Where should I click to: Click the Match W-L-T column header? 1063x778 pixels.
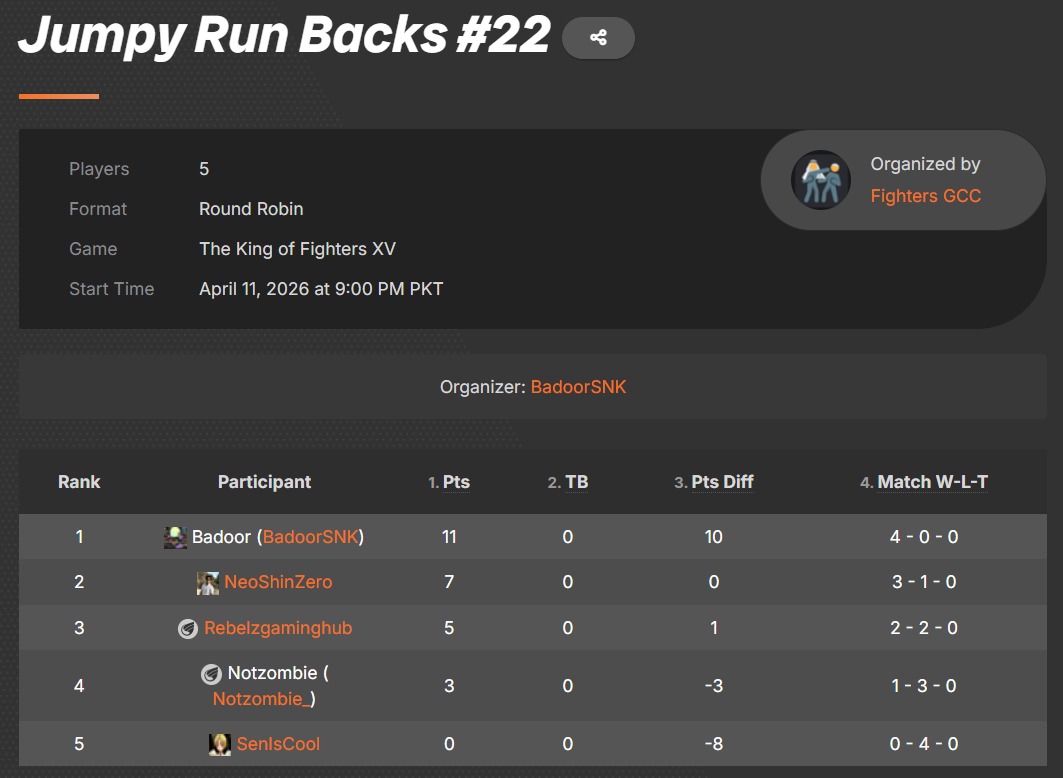point(932,482)
